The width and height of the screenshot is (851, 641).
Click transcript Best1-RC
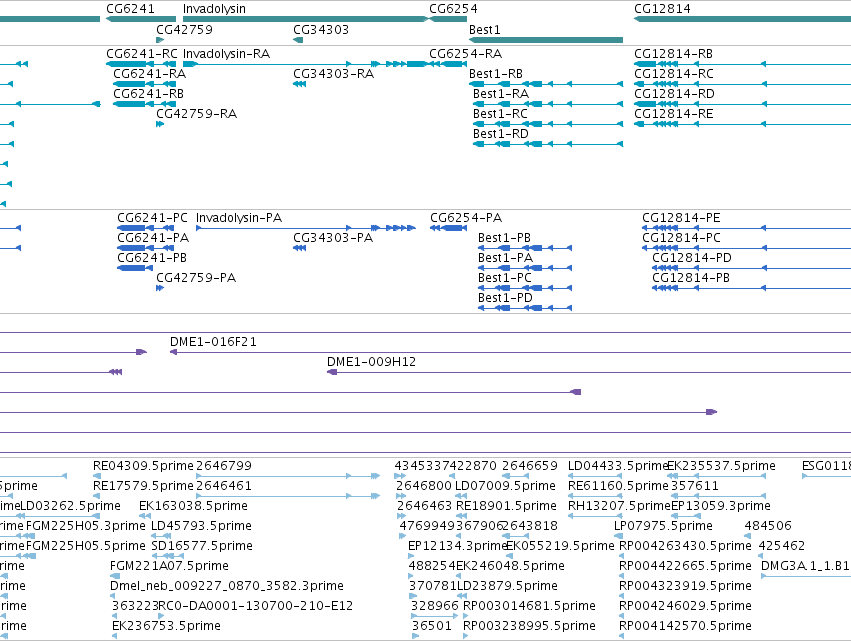[x=500, y=114]
